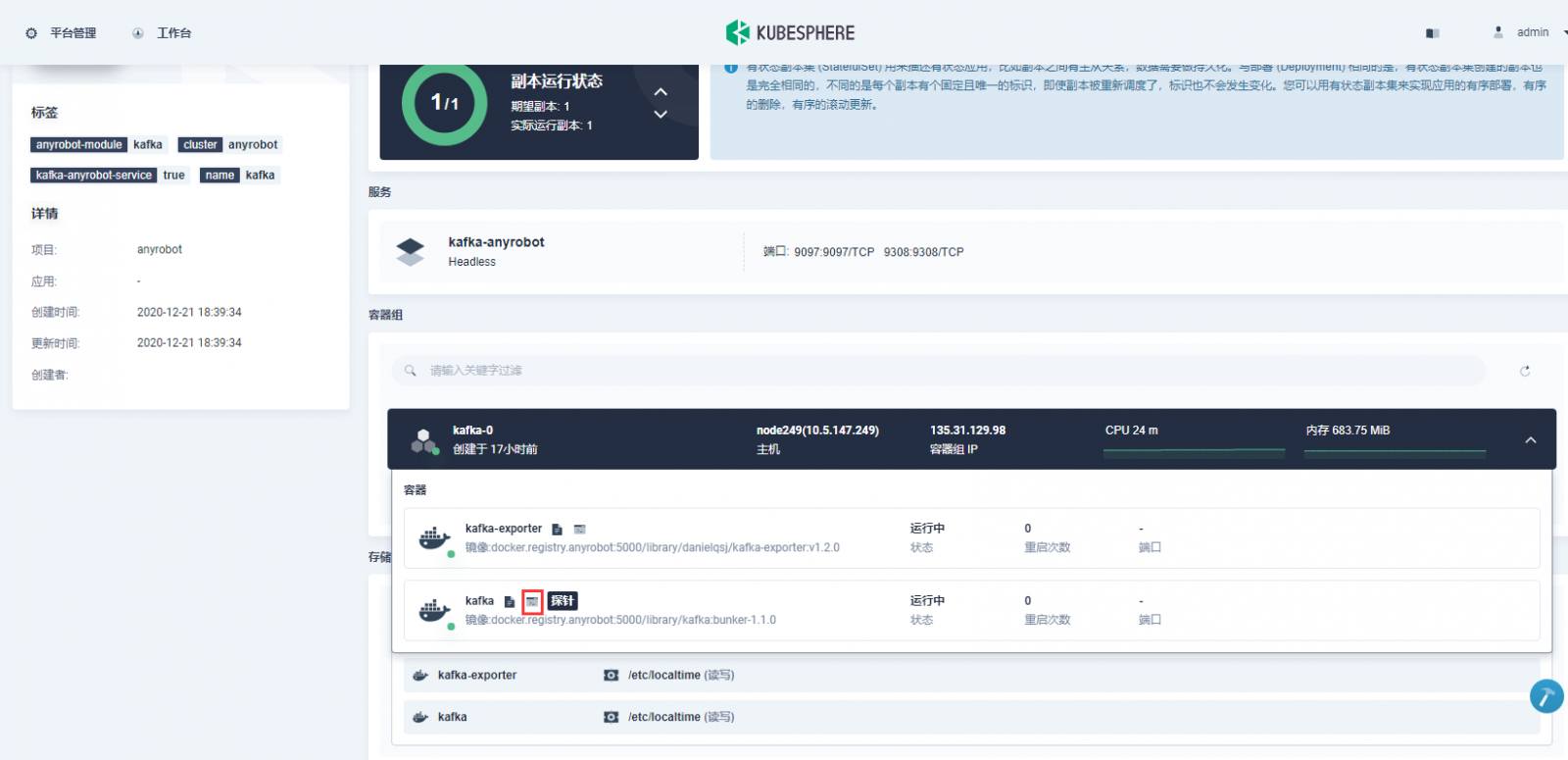Click the KubeSphere logo
Screen dimensions: 1568x760
790,32
